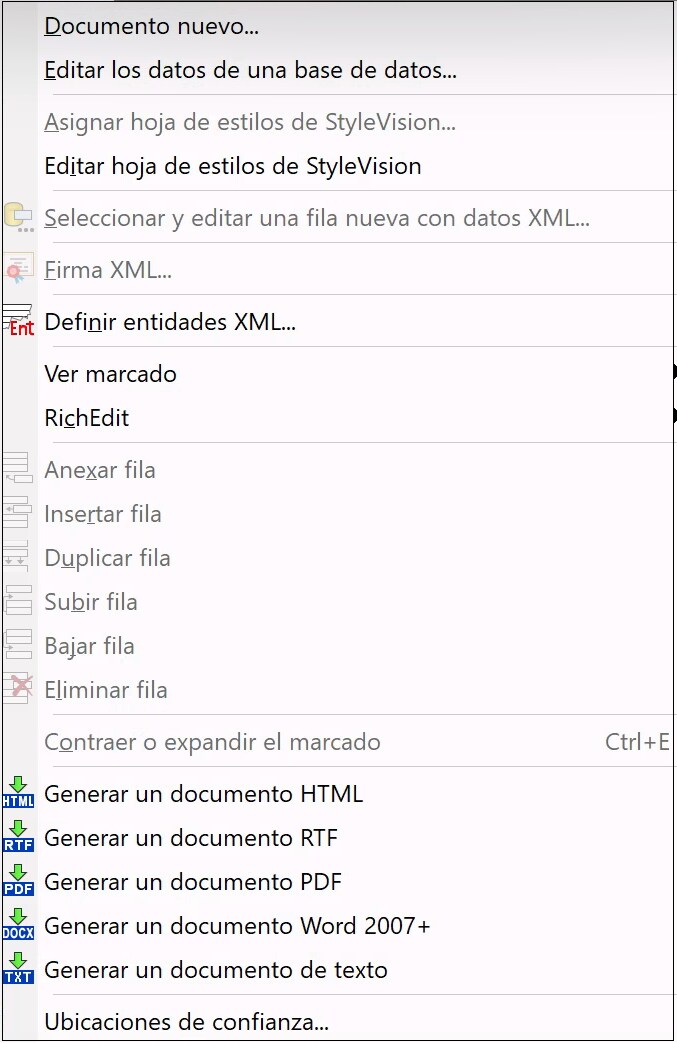Click the PDF export icon
Viewport: 677px width, 1043px height.
(x=18, y=882)
